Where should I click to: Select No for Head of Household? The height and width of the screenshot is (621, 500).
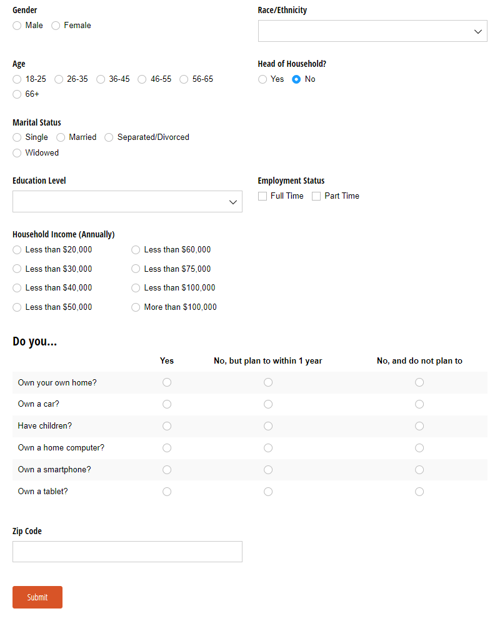click(x=296, y=79)
